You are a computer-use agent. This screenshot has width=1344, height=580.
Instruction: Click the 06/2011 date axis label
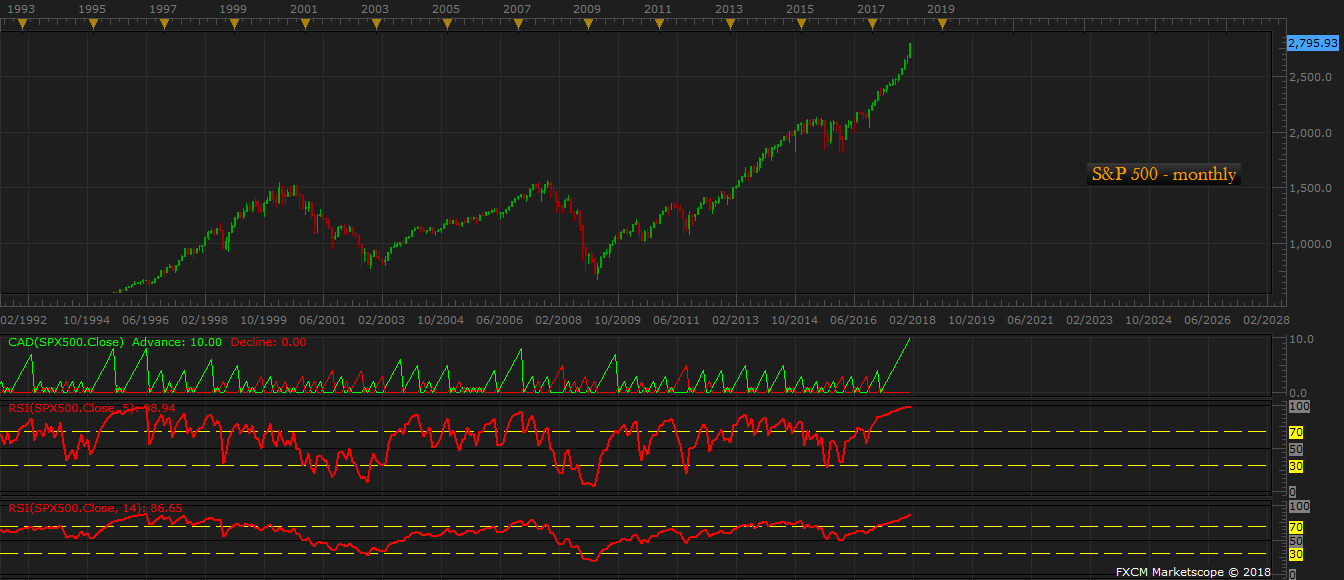(676, 321)
